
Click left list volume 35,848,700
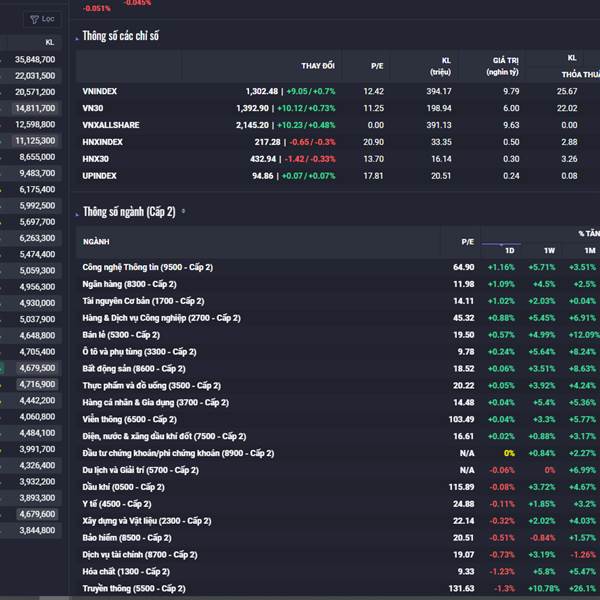pyautogui.click(x=35, y=59)
